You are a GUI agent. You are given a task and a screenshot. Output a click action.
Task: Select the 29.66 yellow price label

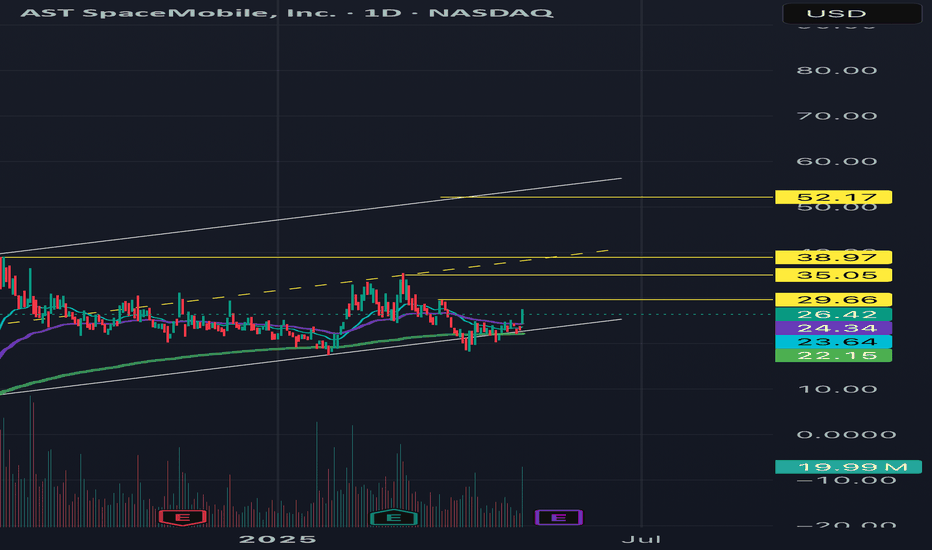[833, 300]
